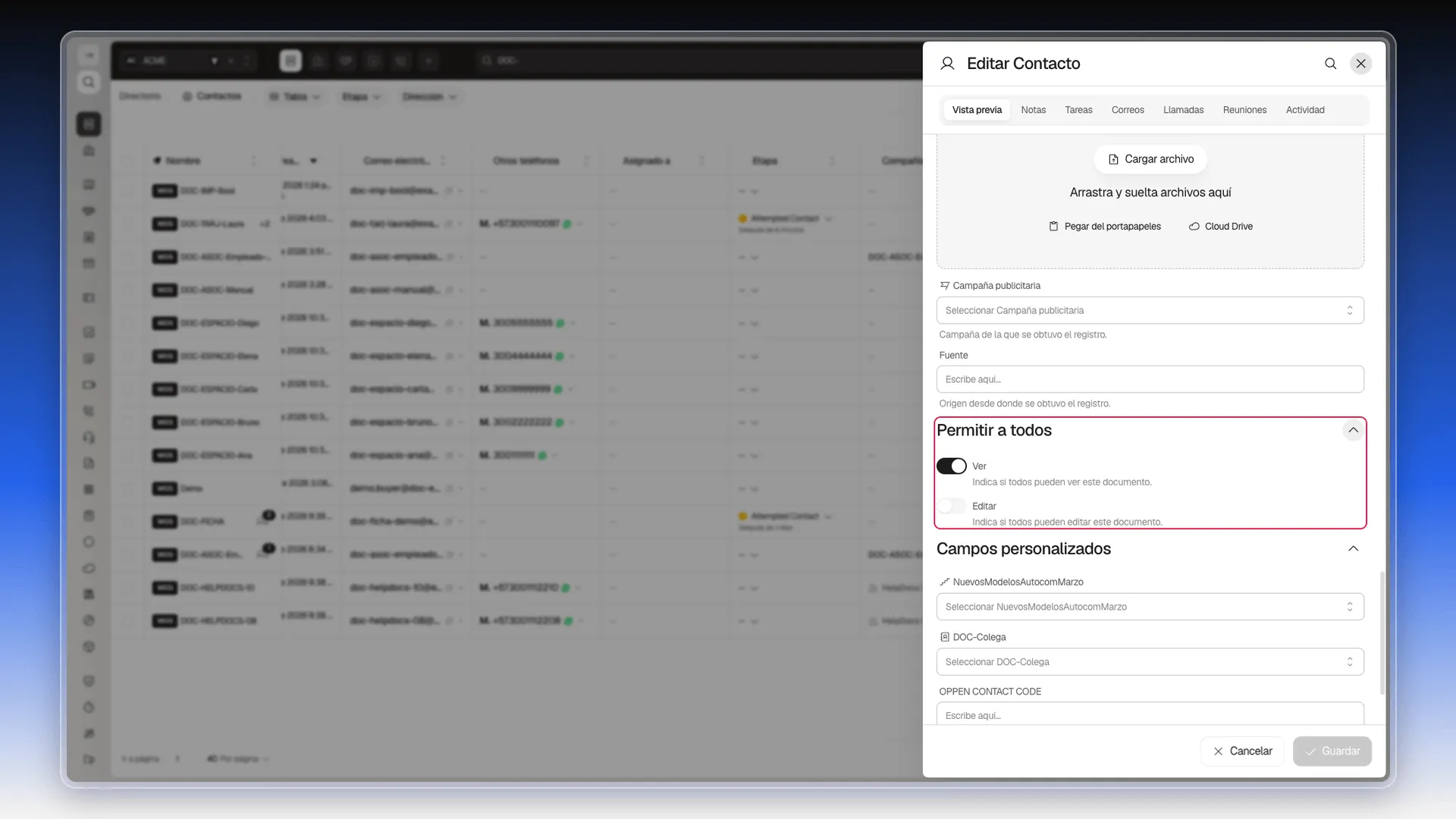Open the Reuniones tab
The image size is (1456, 819).
pos(1244,110)
